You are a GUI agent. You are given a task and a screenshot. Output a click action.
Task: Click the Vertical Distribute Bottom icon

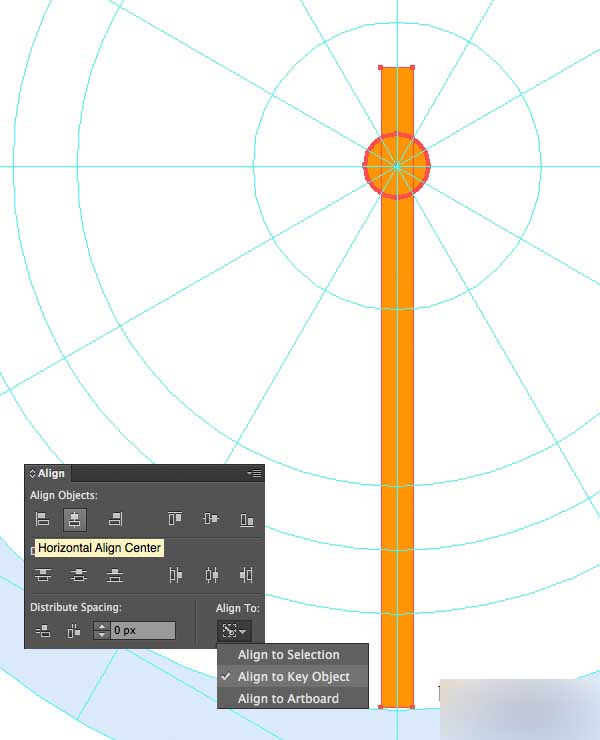[x=115, y=575]
